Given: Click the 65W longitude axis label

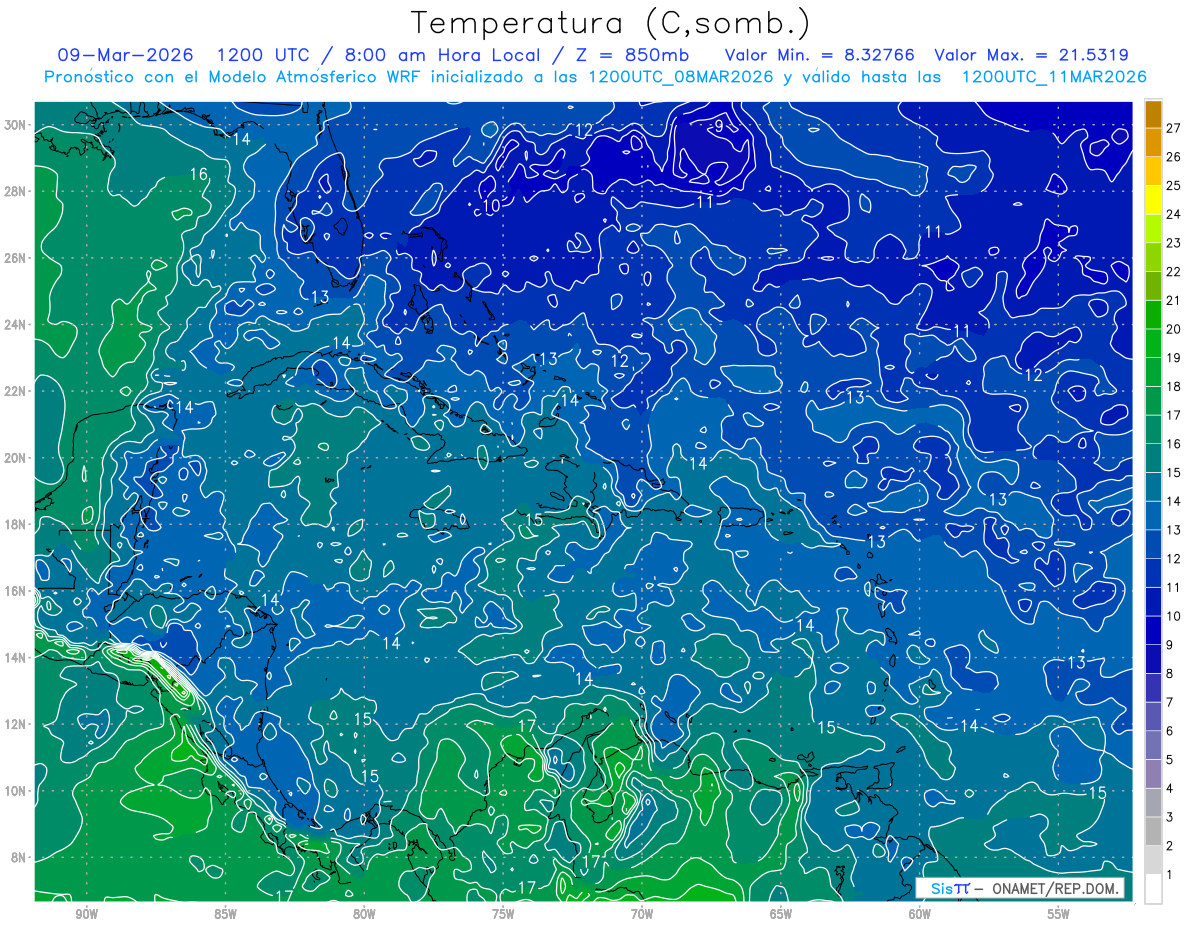Looking at the screenshot, I should [x=781, y=914].
